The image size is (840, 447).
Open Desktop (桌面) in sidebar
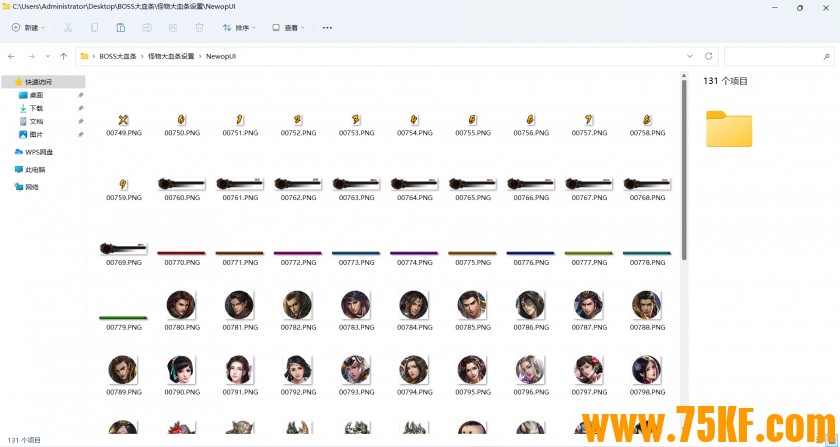(36, 95)
